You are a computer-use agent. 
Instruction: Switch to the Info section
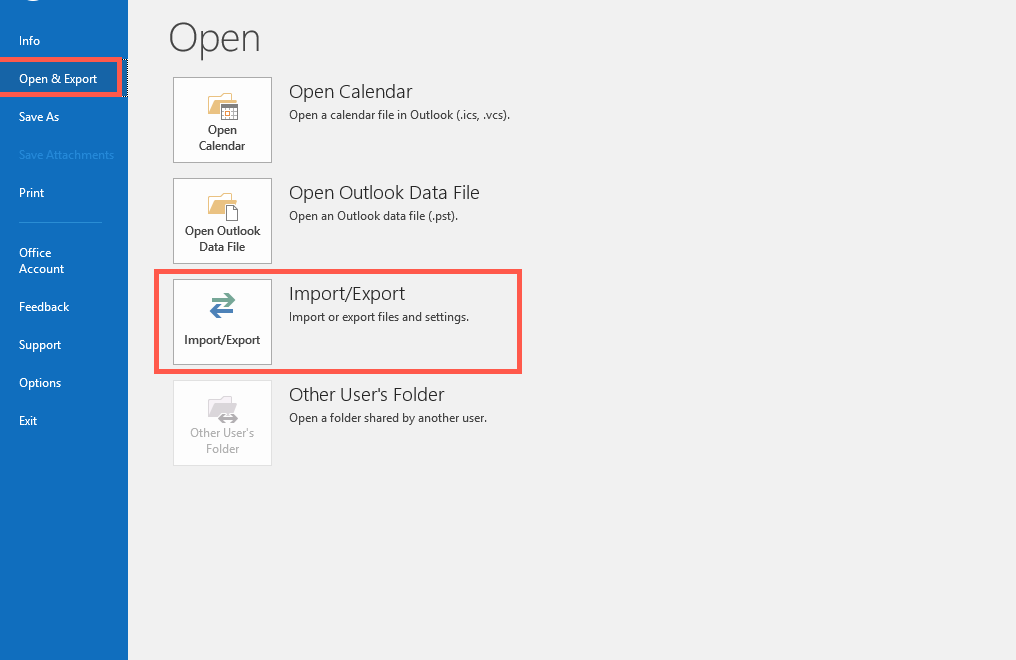pyautogui.click(x=29, y=40)
